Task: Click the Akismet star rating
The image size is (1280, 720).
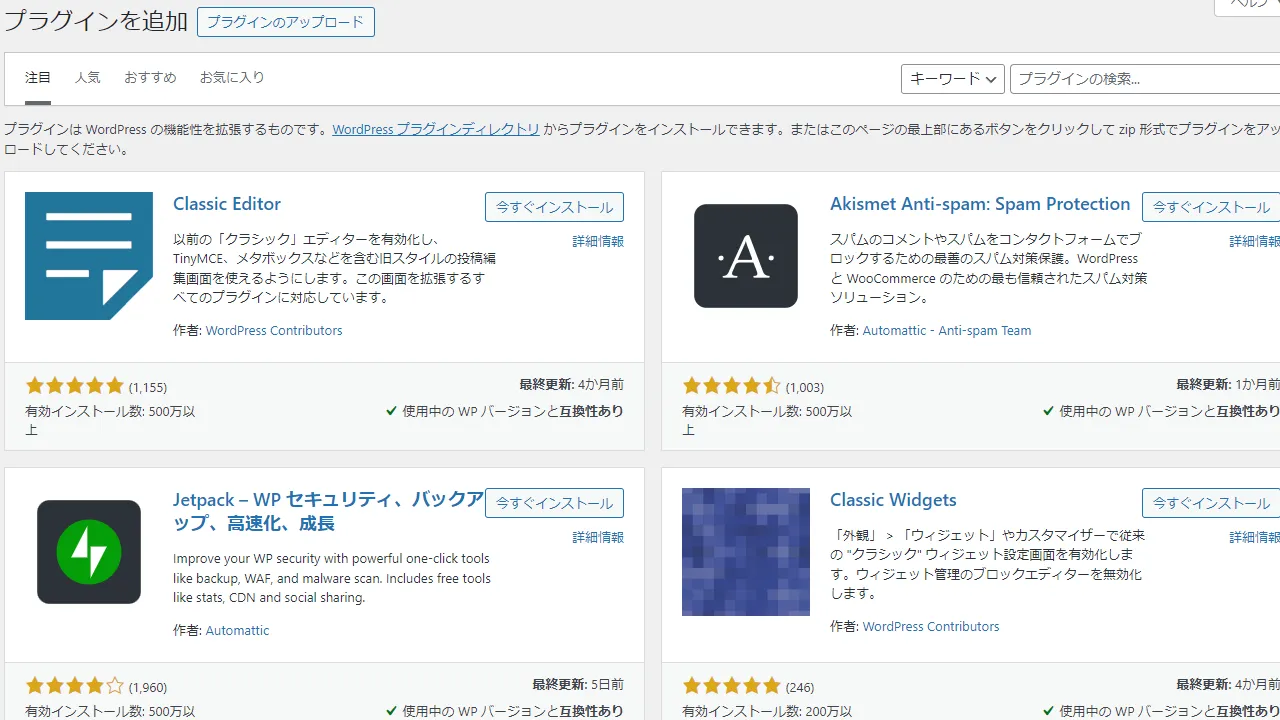Action: tap(731, 386)
